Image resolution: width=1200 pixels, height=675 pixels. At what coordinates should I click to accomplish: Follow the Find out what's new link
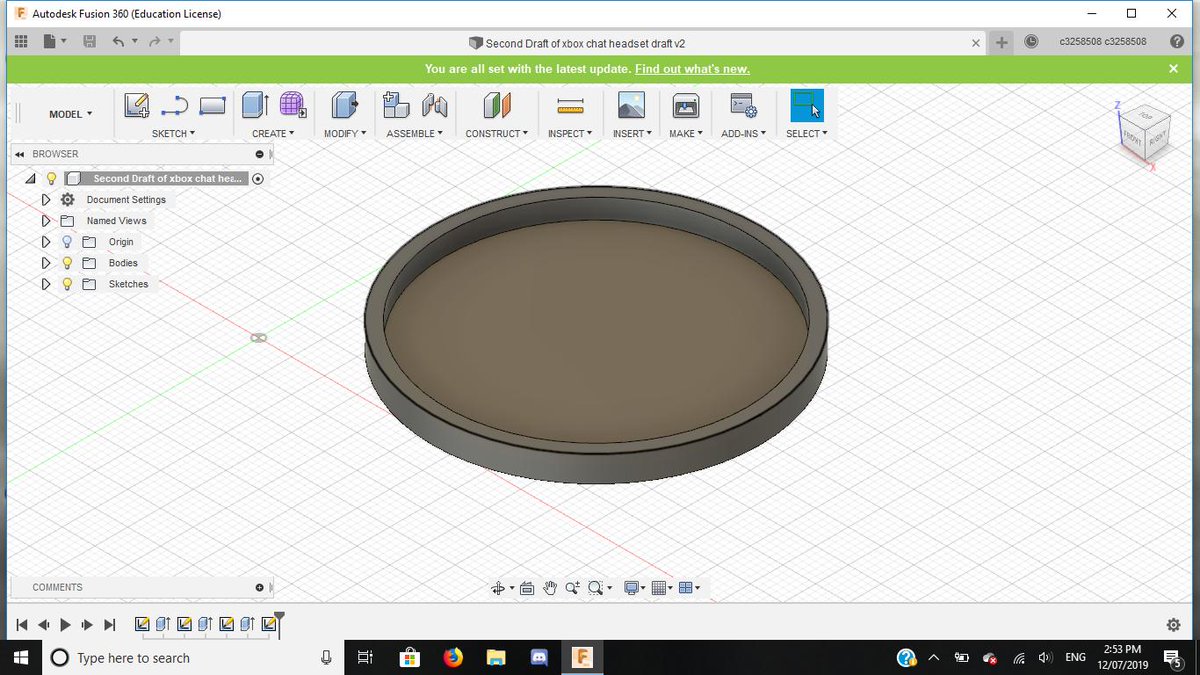692,69
